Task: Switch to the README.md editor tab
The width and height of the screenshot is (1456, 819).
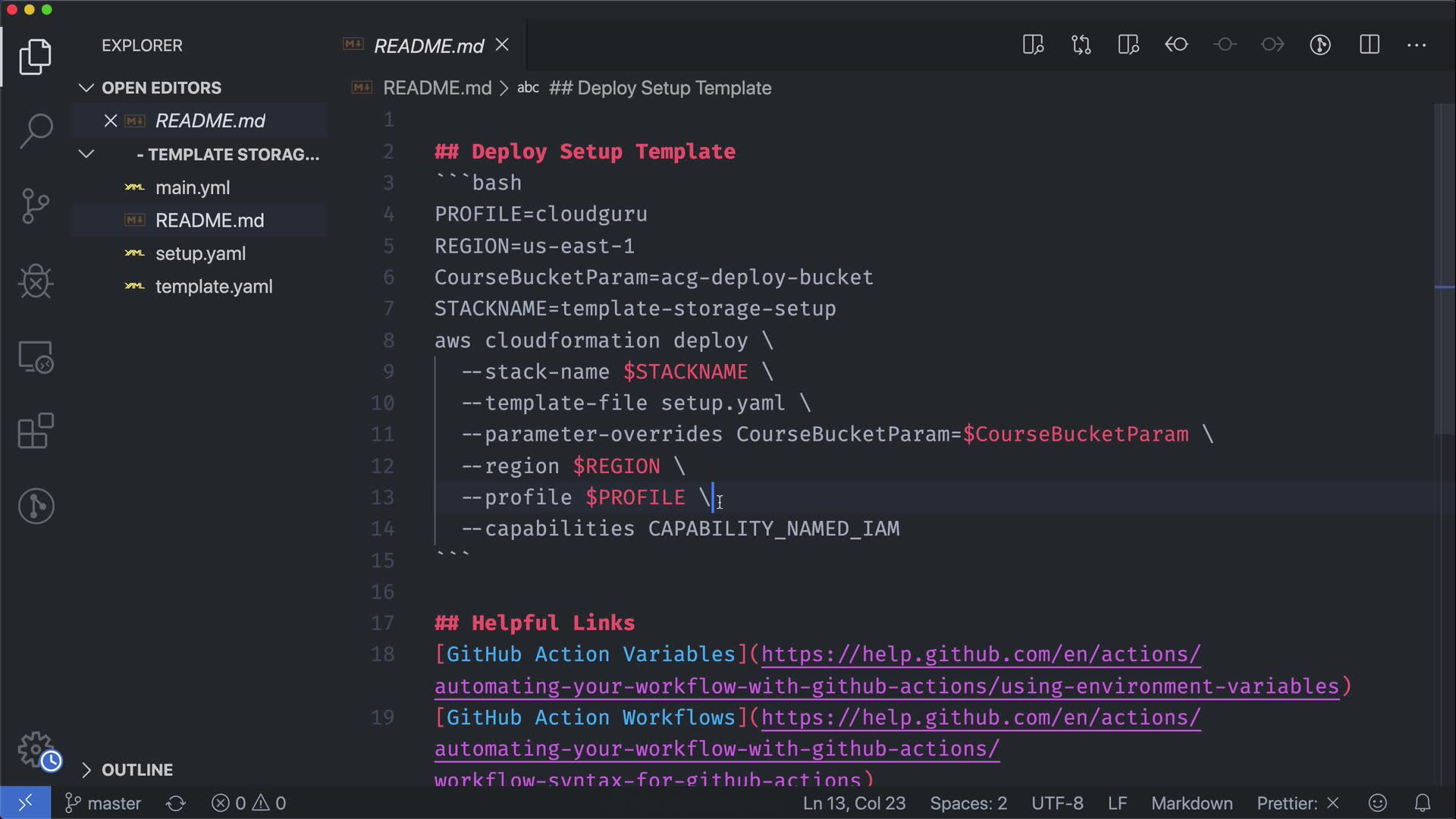Action: [428, 46]
